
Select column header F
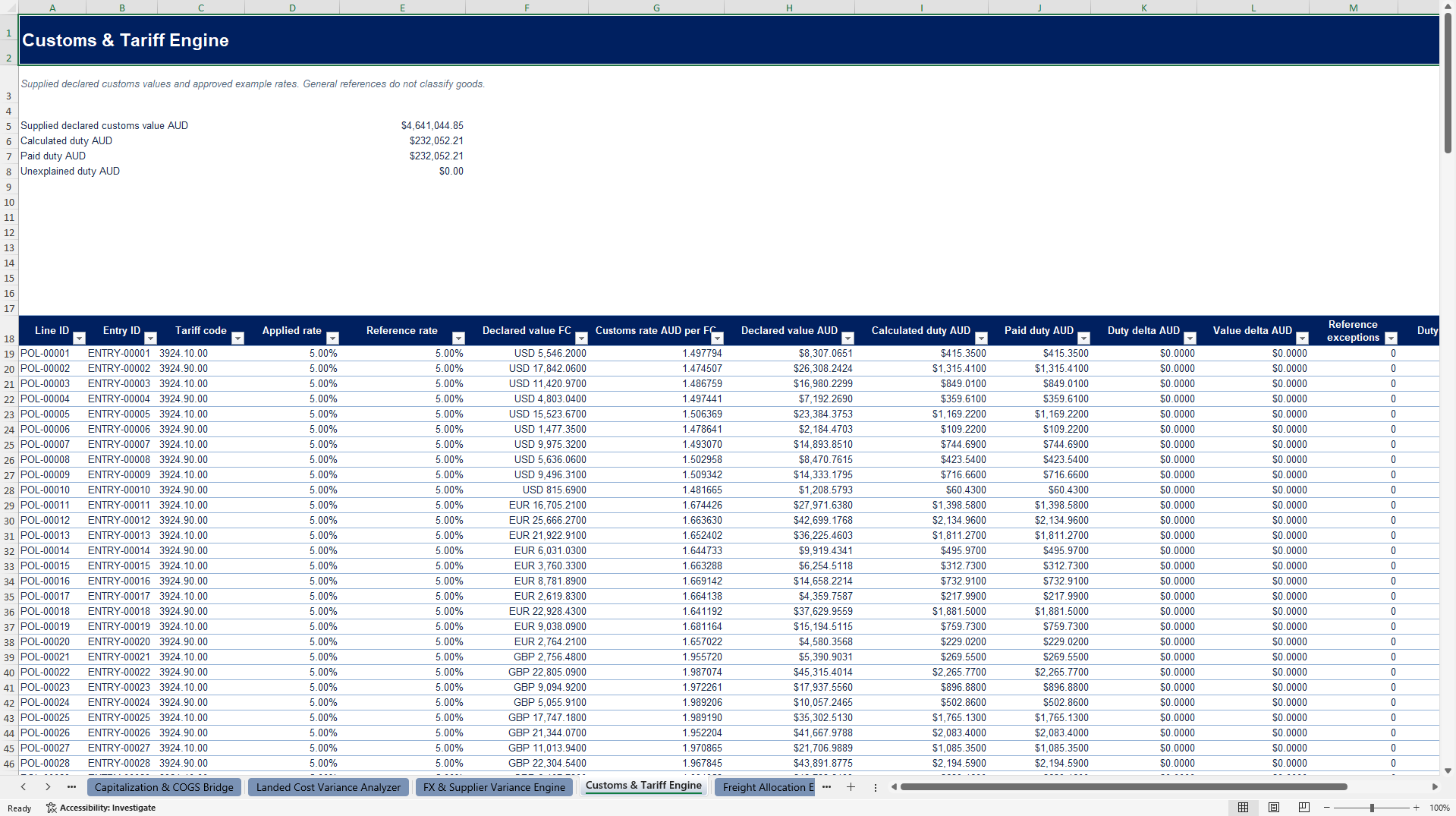[527, 8]
